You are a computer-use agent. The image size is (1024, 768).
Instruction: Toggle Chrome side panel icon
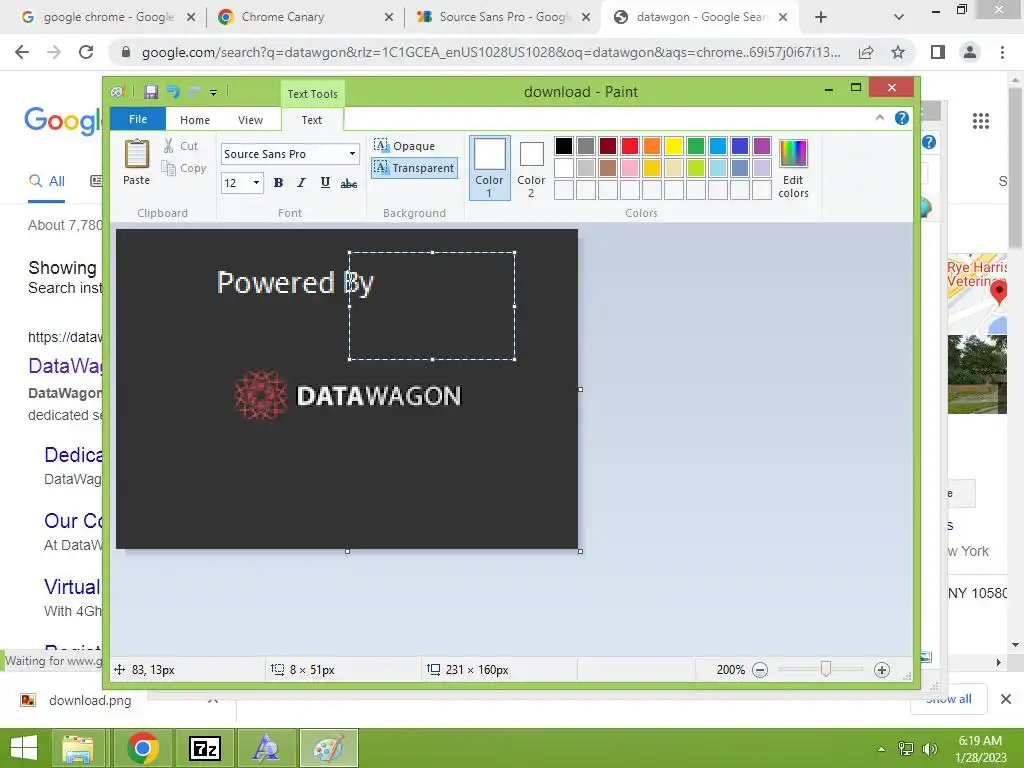click(x=938, y=52)
